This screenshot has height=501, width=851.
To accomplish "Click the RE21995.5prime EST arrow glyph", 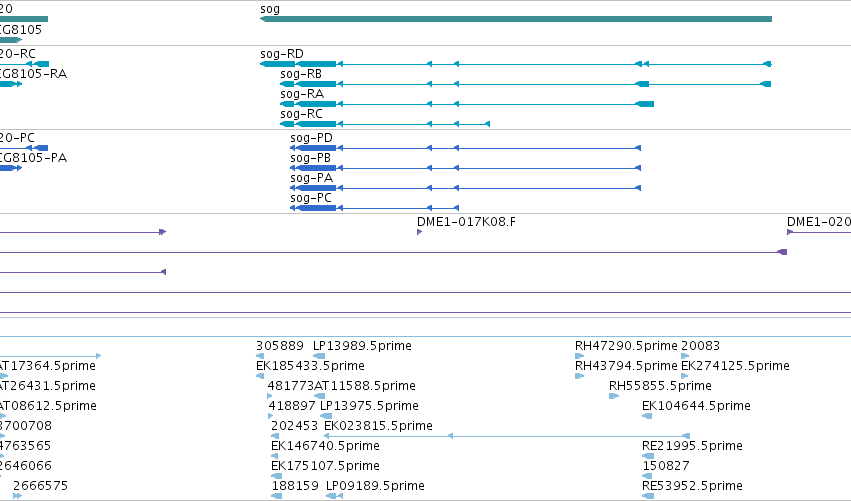I will pyautogui.click(x=647, y=456).
